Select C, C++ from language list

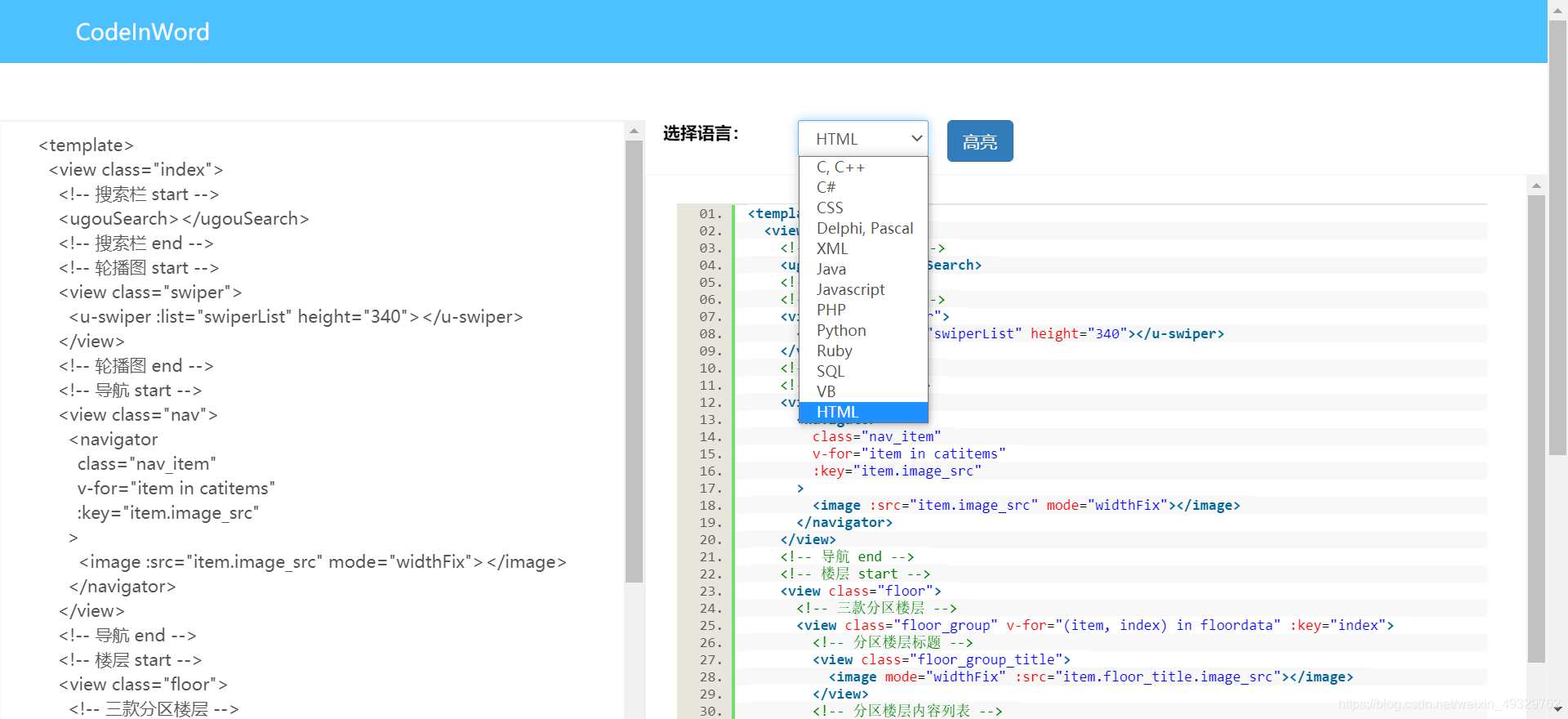(x=863, y=167)
